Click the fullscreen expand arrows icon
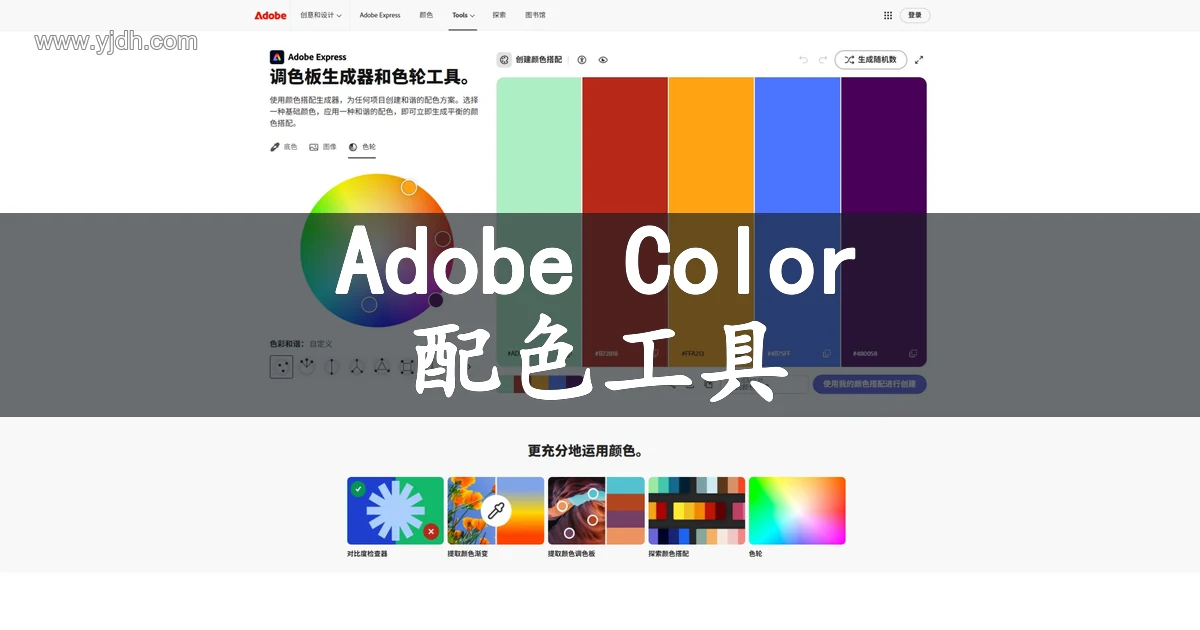This screenshot has width=1200, height=630. coord(919,60)
